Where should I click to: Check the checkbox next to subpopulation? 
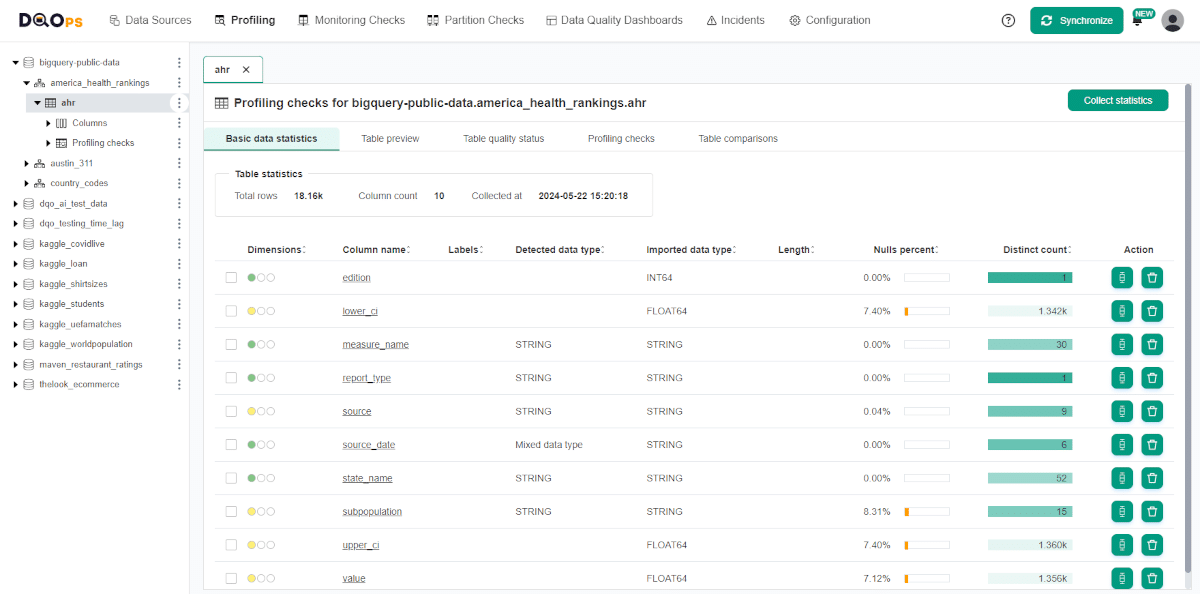pos(231,511)
